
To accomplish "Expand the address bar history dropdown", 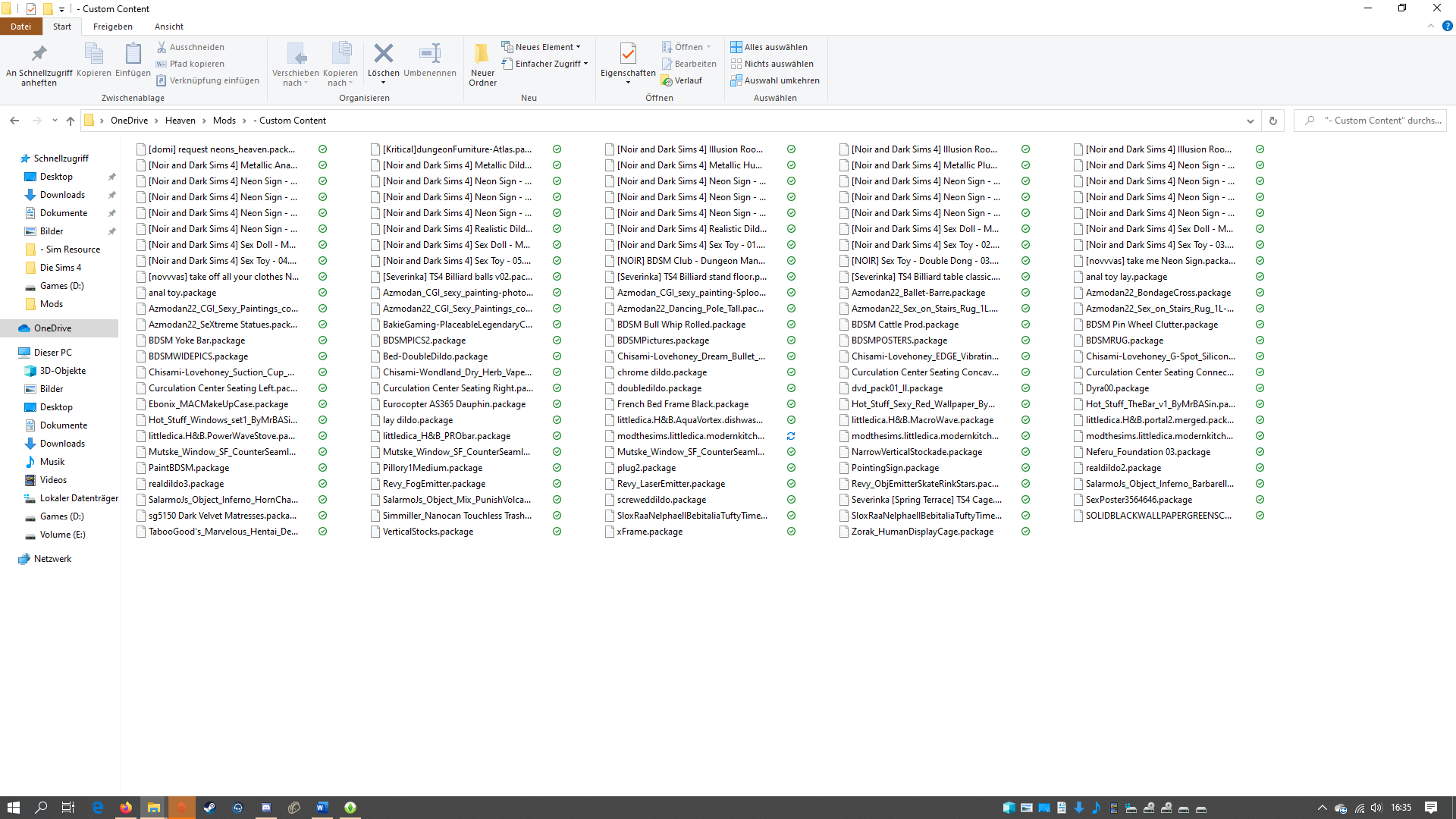I will click(x=1250, y=121).
